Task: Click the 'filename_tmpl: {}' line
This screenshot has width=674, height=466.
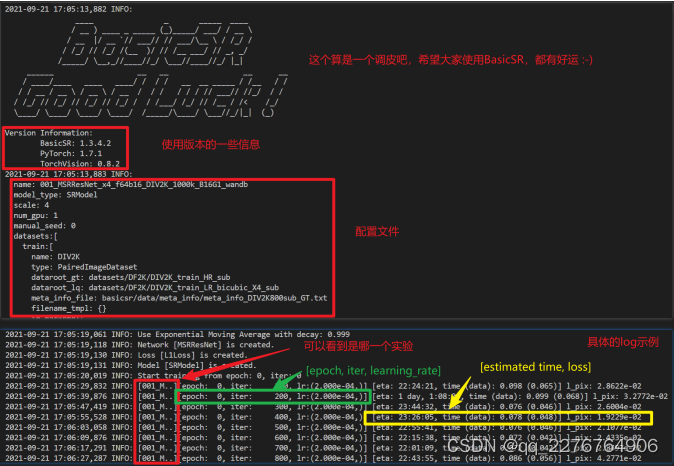Action: pyautogui.click(x=69, y=308)
